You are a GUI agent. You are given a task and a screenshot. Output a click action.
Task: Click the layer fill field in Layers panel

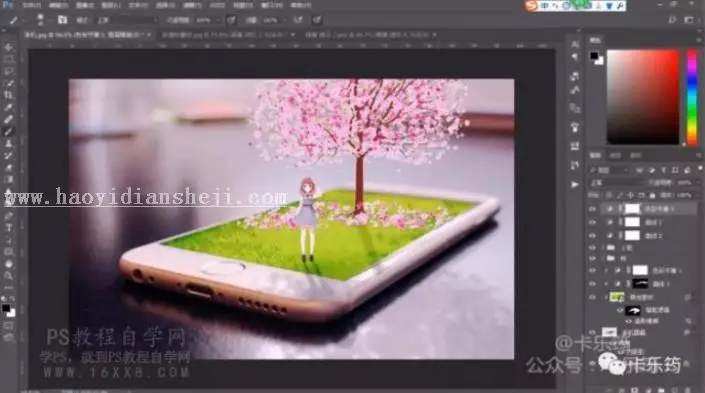pos(685,196)
